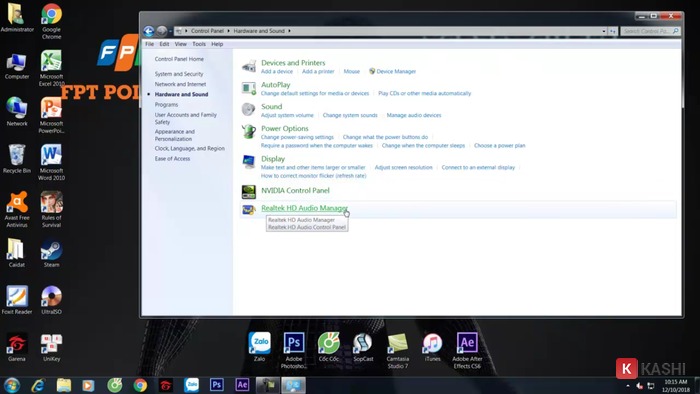Click Adjust screen resolution link
This screenshot has height=394, width=700.
coord(404,167)
